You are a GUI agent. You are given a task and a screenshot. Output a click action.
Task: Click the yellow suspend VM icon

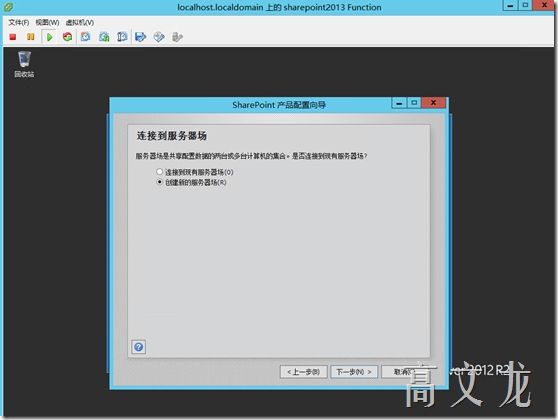point(31,37)
